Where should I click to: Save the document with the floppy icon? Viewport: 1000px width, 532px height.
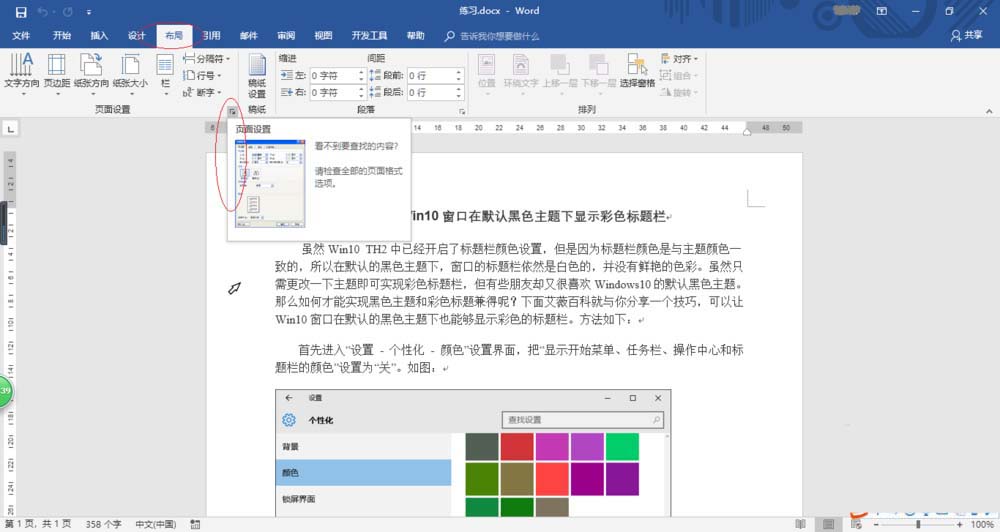(x=21, y=11)
